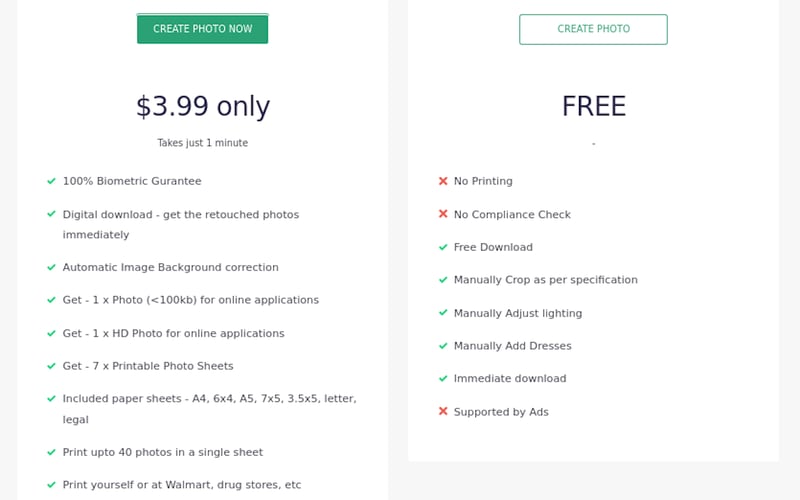Click the $3.99 only price heading
This screenshot has width=800, height=500.
202,106
